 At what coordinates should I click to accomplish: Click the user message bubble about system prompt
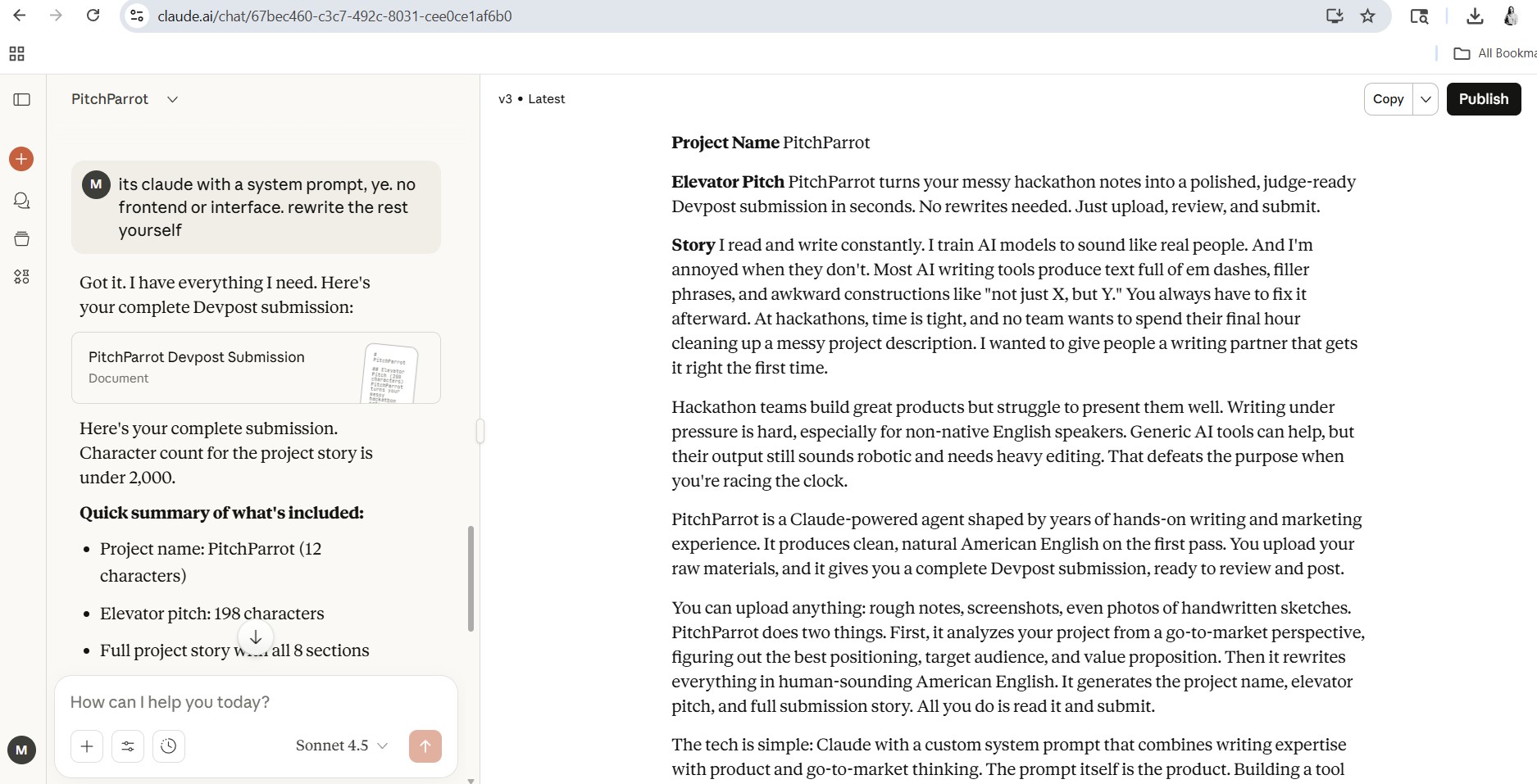click(x=256, y=207)
